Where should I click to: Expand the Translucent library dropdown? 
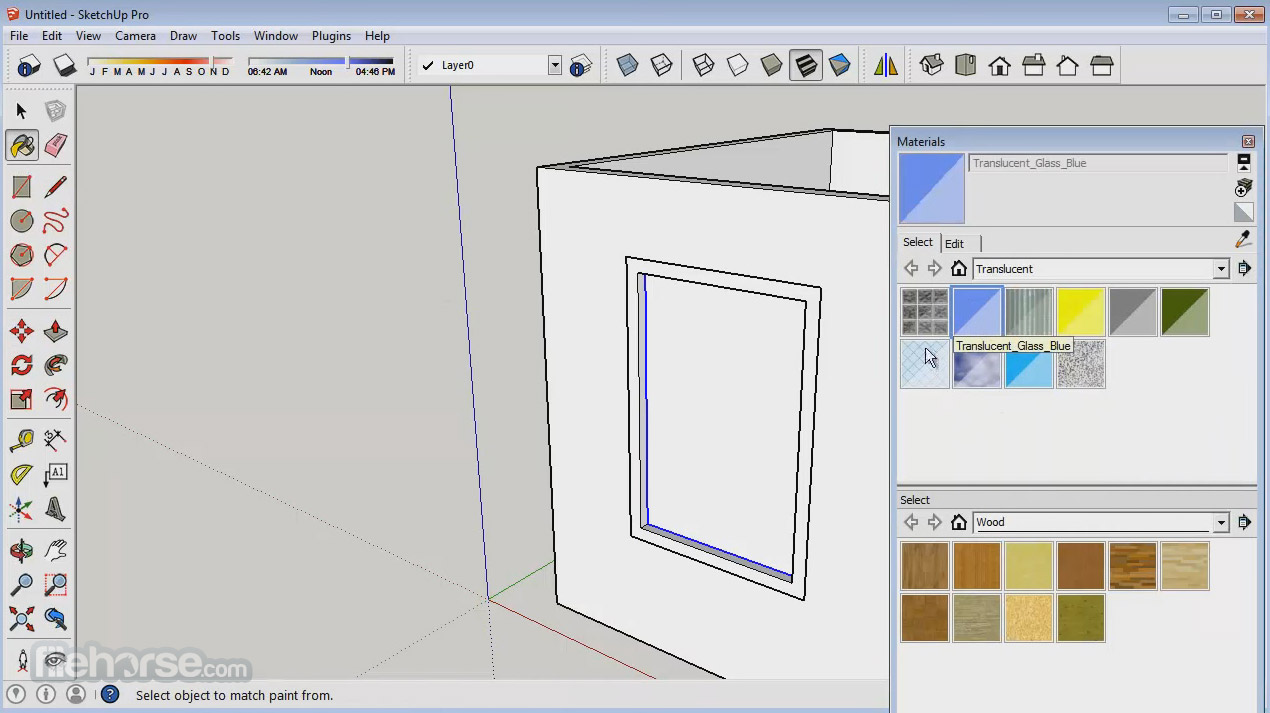[1221, 269]
